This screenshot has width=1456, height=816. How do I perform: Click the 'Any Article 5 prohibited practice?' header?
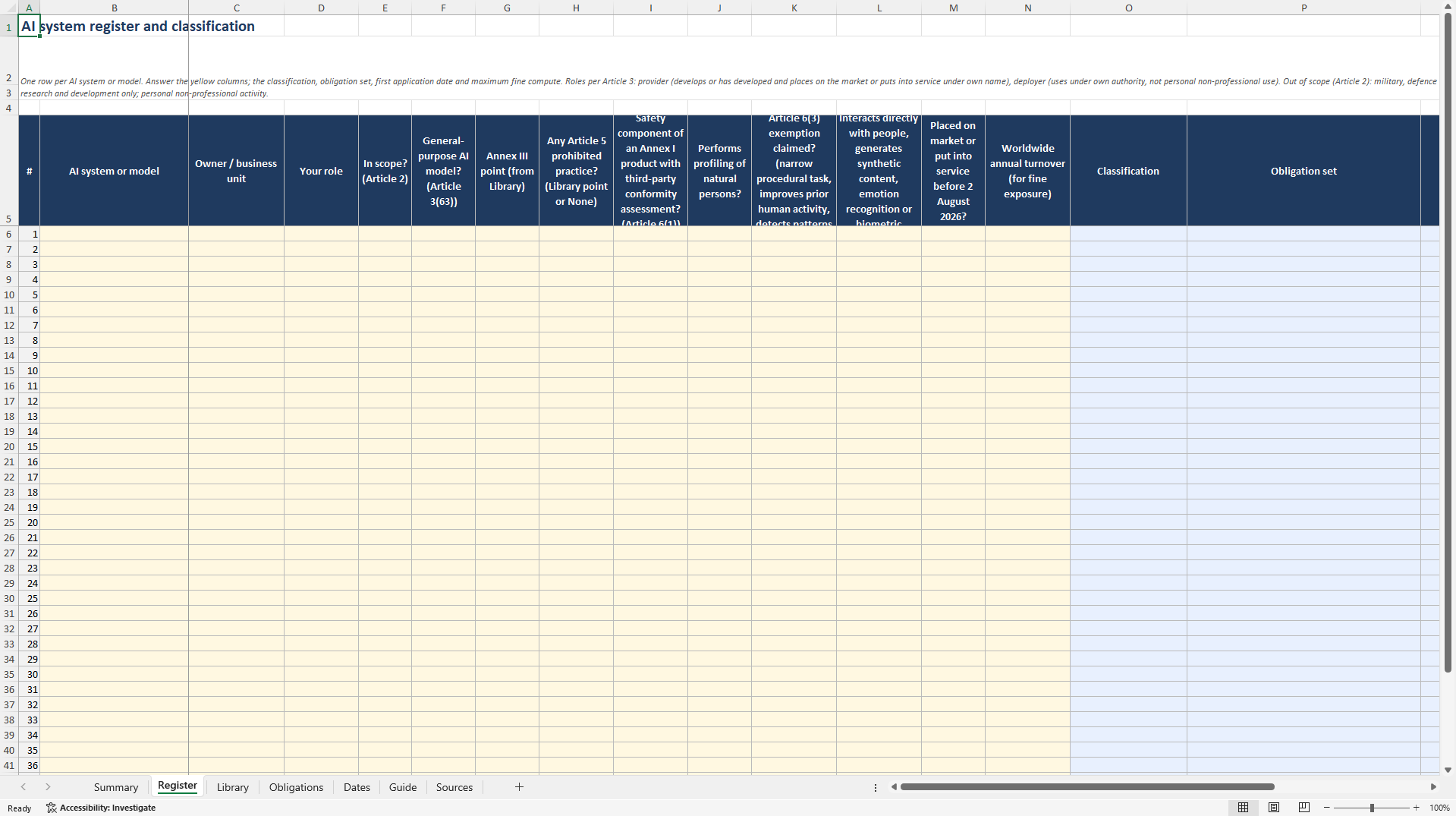(576, 171)
